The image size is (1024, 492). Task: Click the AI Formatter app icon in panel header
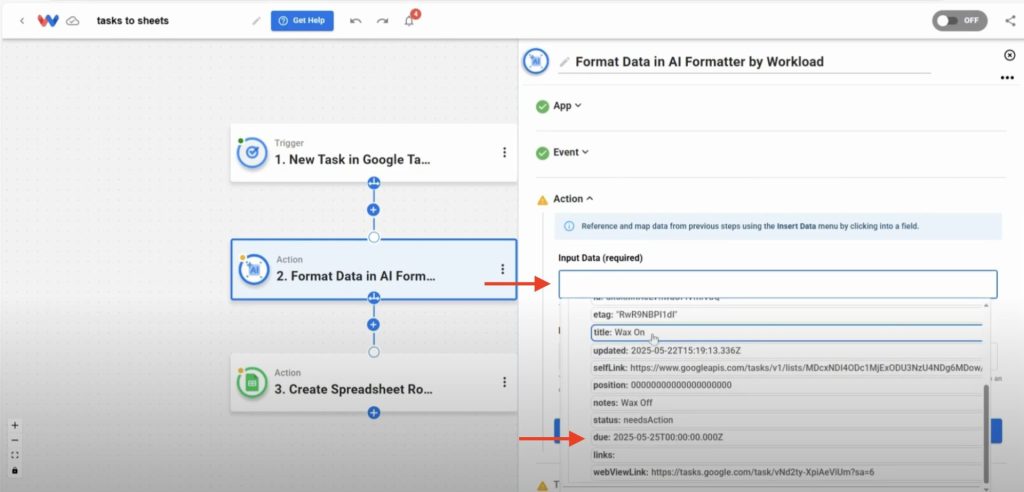[x=536, y=61]
